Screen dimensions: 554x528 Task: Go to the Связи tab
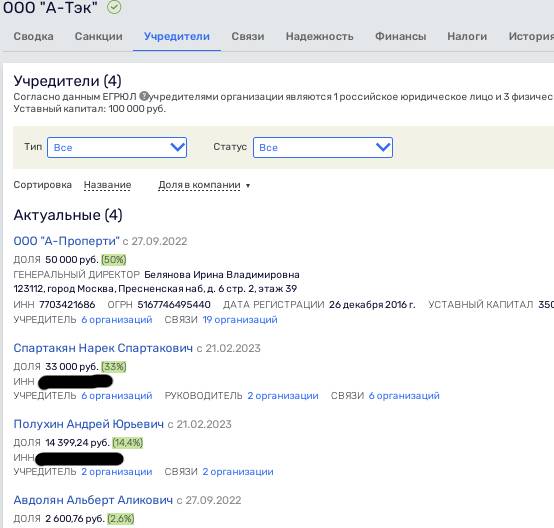[x=248, y=36]
